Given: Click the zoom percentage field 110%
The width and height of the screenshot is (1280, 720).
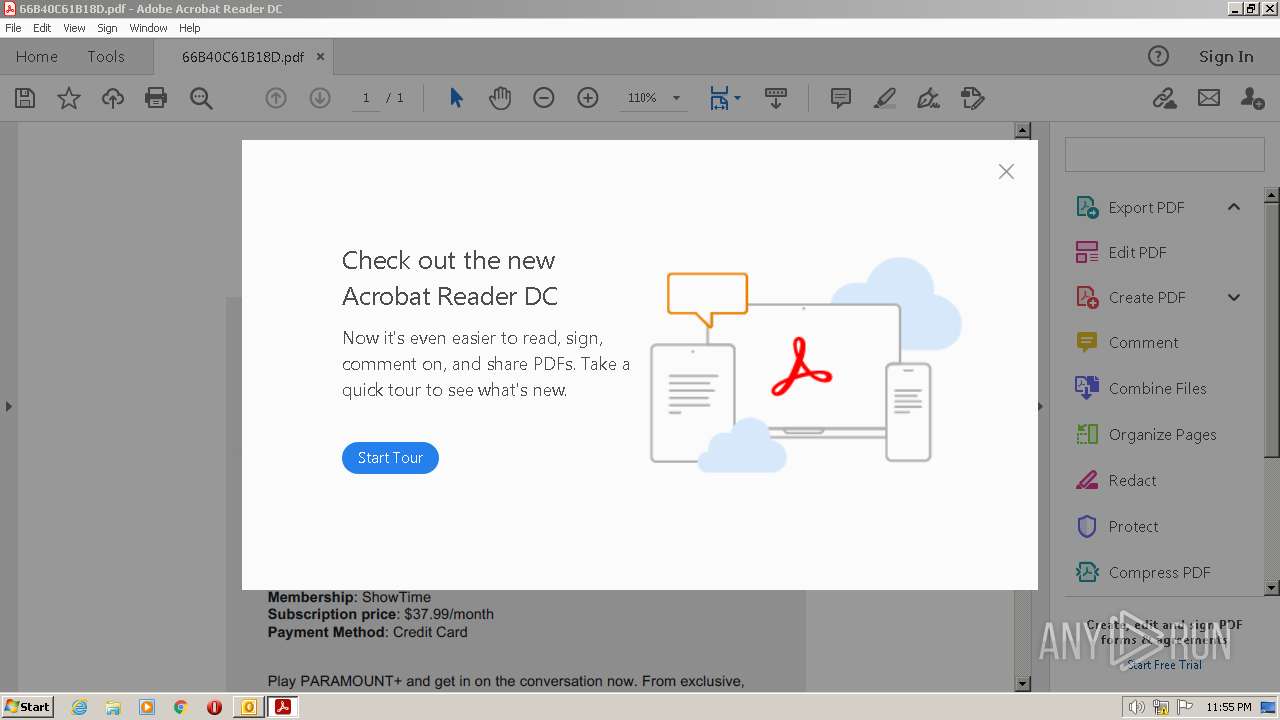Looking at the screenshot, I should [x=642, y=98].
